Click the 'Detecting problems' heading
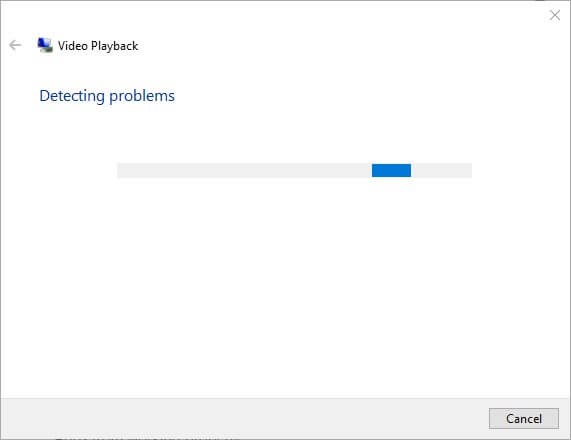571x440 pixels. 107,96
